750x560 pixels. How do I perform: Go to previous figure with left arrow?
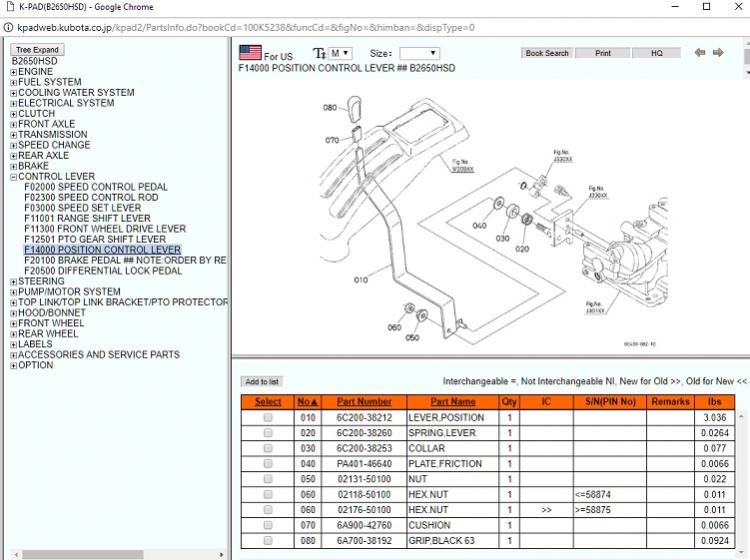700,53
